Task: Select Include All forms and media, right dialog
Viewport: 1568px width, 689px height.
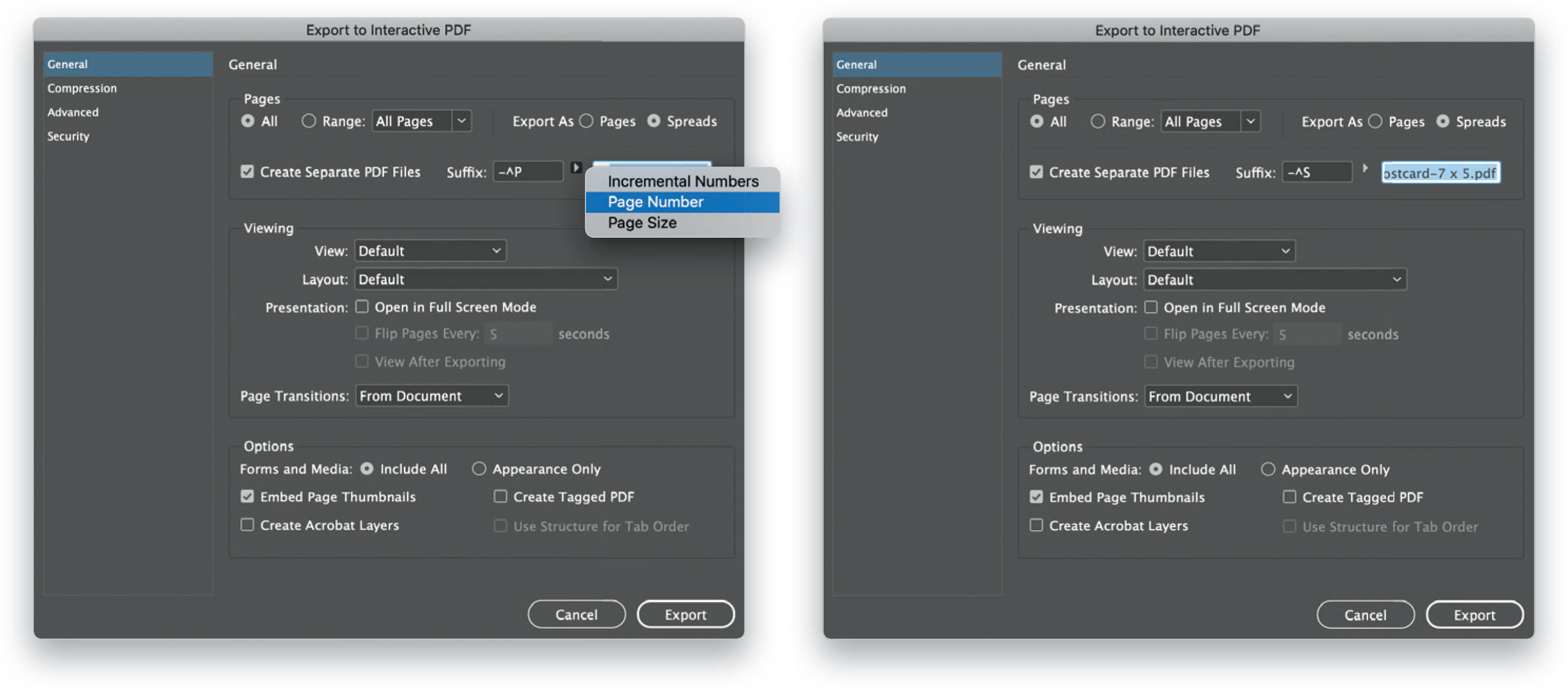Action: pyautogui.click(x=1156, y=470)
